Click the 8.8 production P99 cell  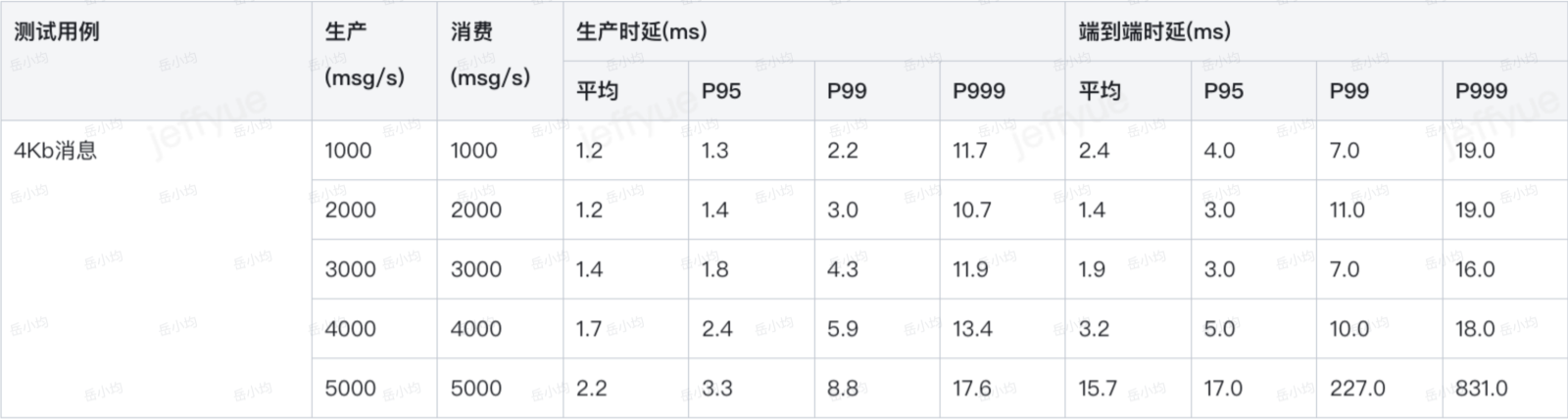pyautogui.click(x=843, y=389)
